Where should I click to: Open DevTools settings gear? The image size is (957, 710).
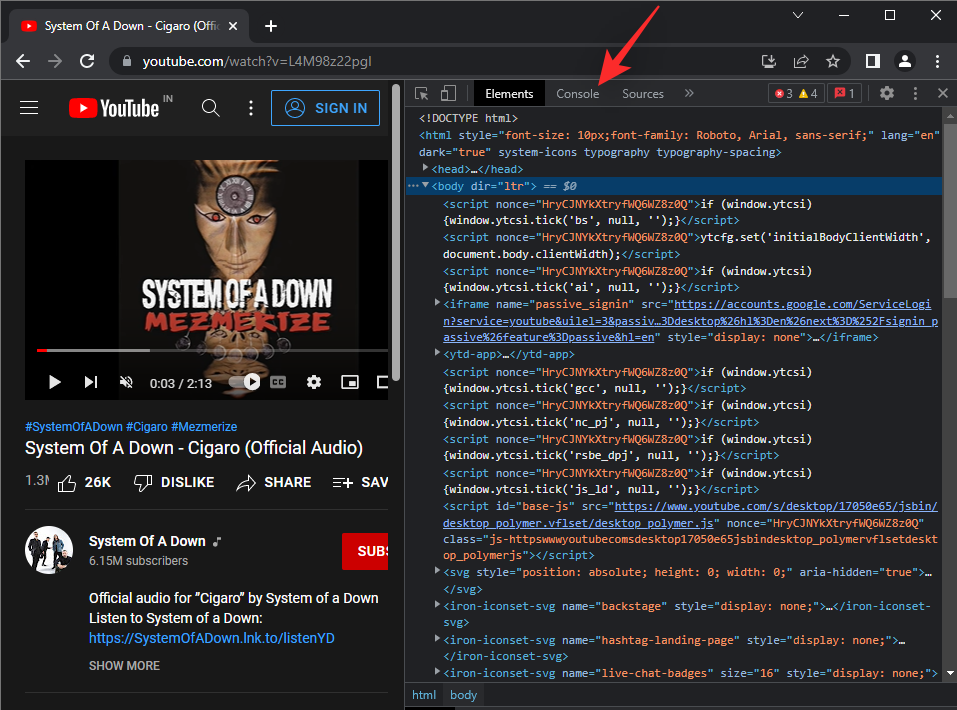[x=887, y=93]
